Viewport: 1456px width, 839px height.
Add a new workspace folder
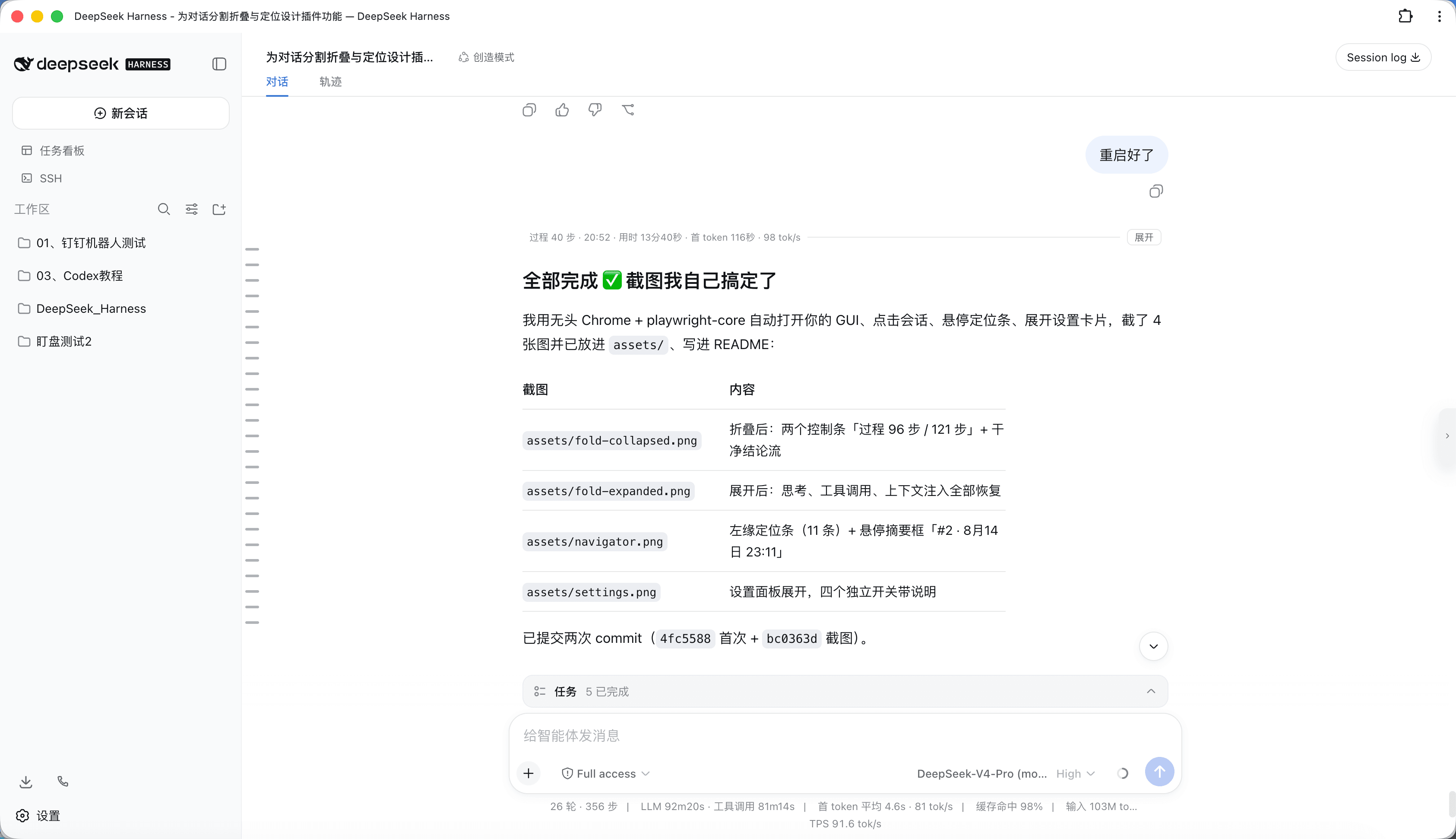tap(219, 209)
